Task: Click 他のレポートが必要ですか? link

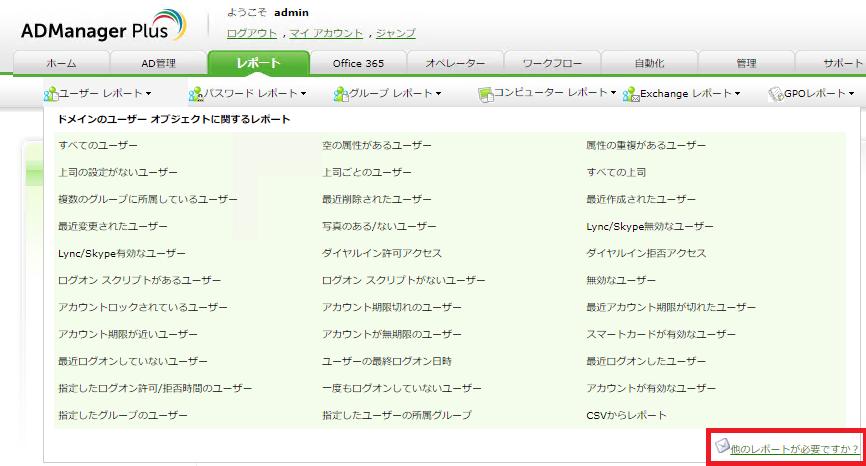Action: pyautogui.click(x=795, y=449)
